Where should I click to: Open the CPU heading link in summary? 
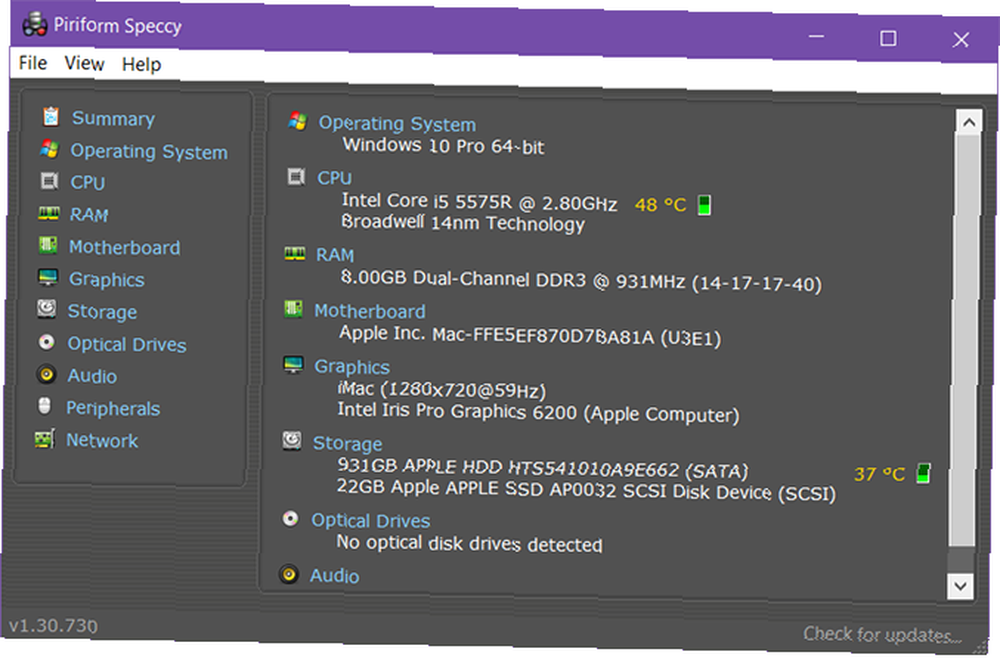click(335, 178)
